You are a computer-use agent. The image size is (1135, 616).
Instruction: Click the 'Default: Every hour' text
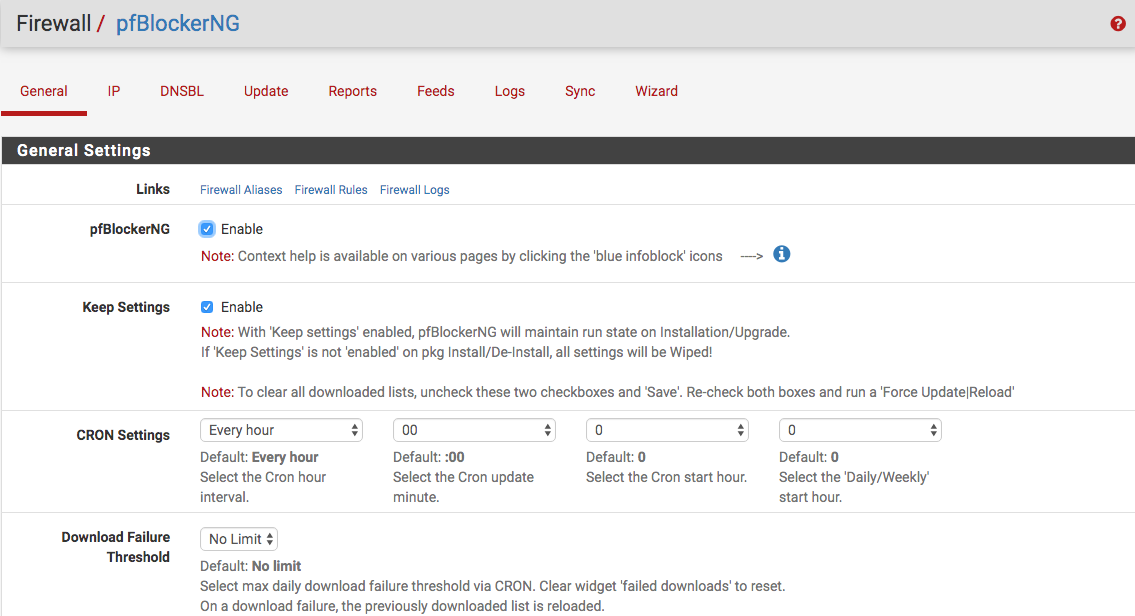pyautogui.click(x=259, y=457)
